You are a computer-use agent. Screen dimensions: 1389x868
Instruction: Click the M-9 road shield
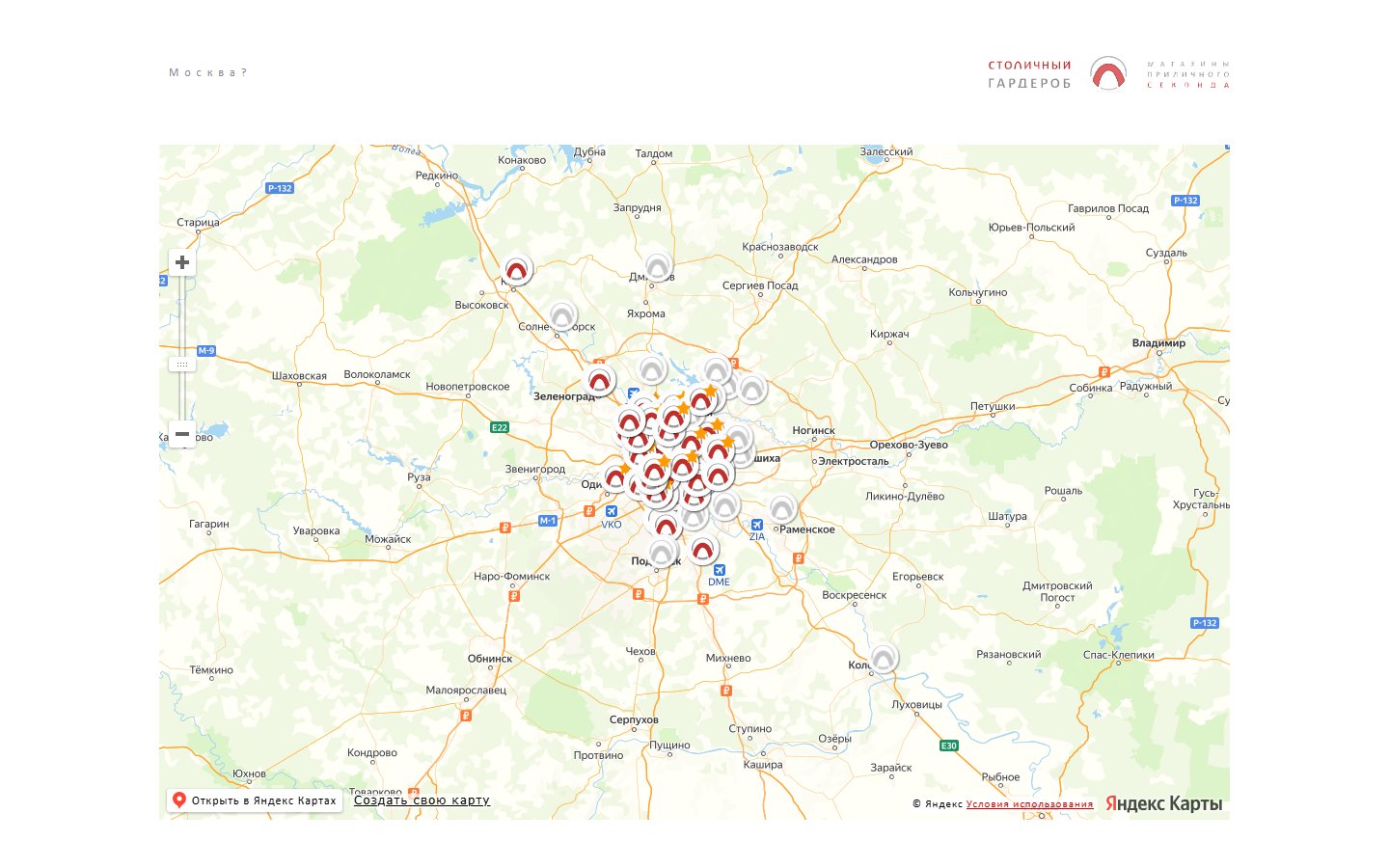click(x=206, y=351)
